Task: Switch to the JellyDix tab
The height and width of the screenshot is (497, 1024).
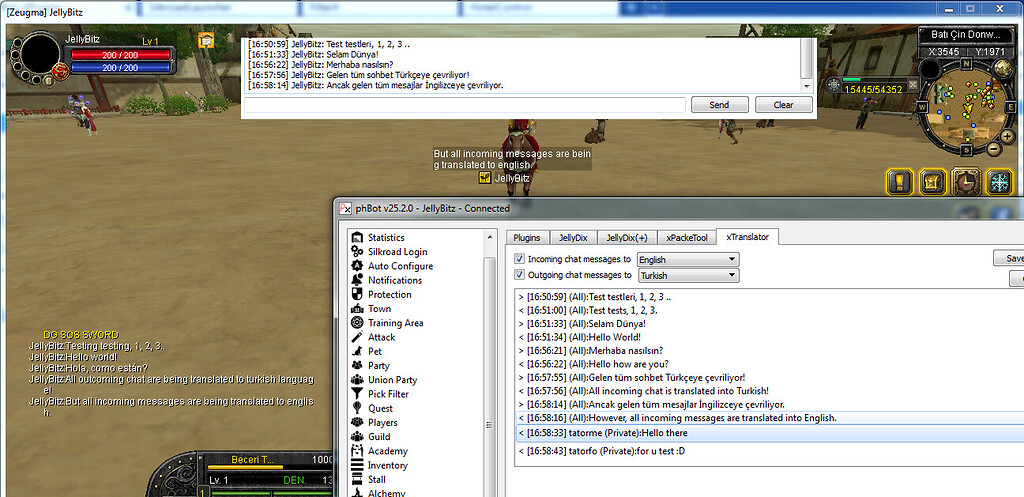Action: tap(573, 238)
